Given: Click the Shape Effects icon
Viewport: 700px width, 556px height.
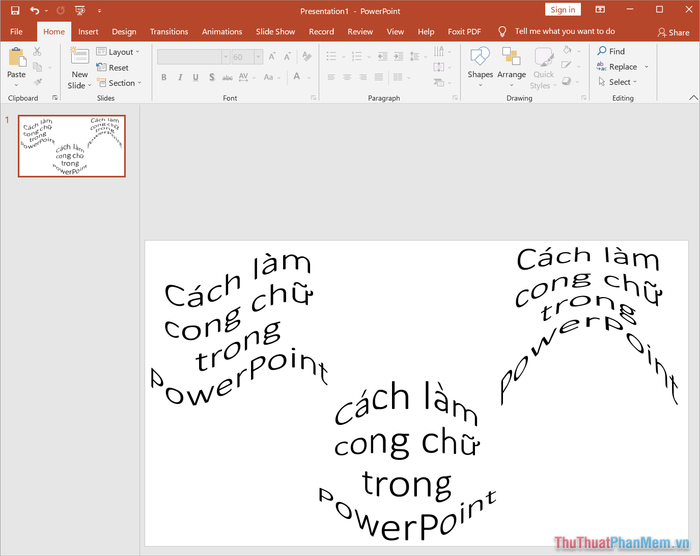Looking at the screenshot, I should [567, 81].
